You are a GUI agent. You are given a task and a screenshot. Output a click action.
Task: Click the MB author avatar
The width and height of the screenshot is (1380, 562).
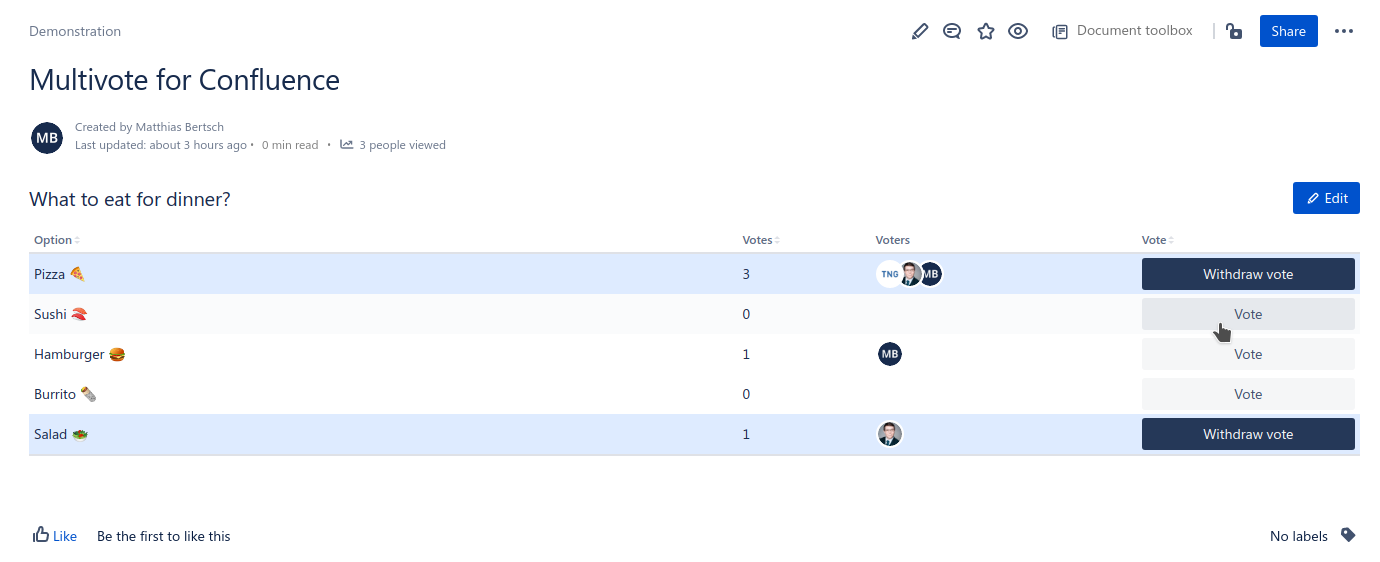coord(47,138)
